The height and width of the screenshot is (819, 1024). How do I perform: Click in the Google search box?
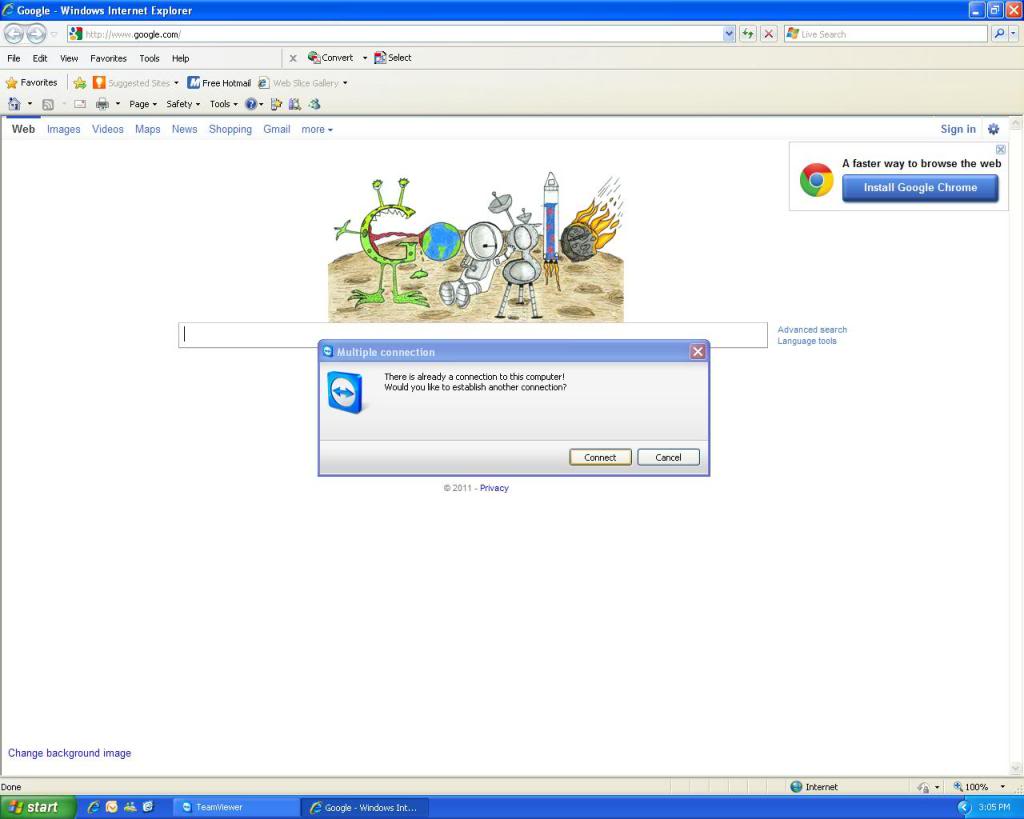tap(473, 334)
